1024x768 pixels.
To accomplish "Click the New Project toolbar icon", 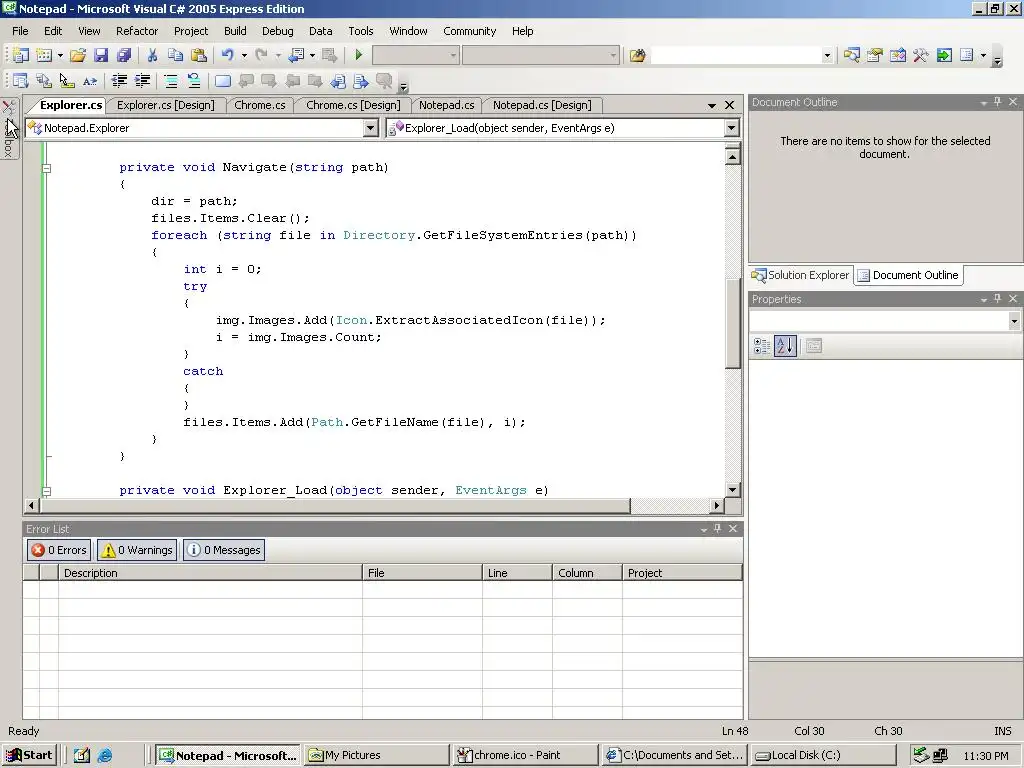I will pyautogui.click(x=20, y=56).
